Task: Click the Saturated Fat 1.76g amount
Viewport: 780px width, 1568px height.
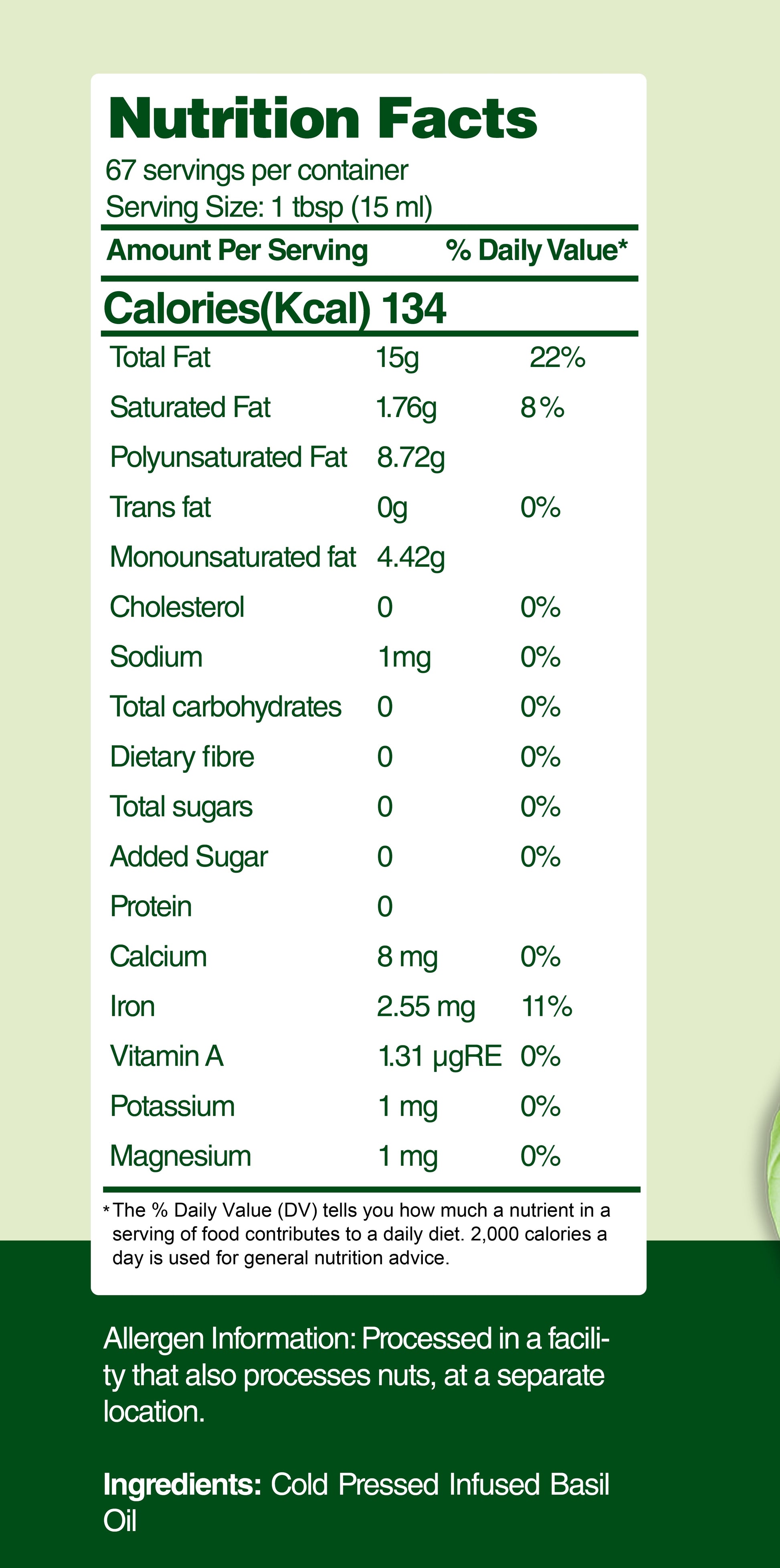Action: [x=406, y=408]
